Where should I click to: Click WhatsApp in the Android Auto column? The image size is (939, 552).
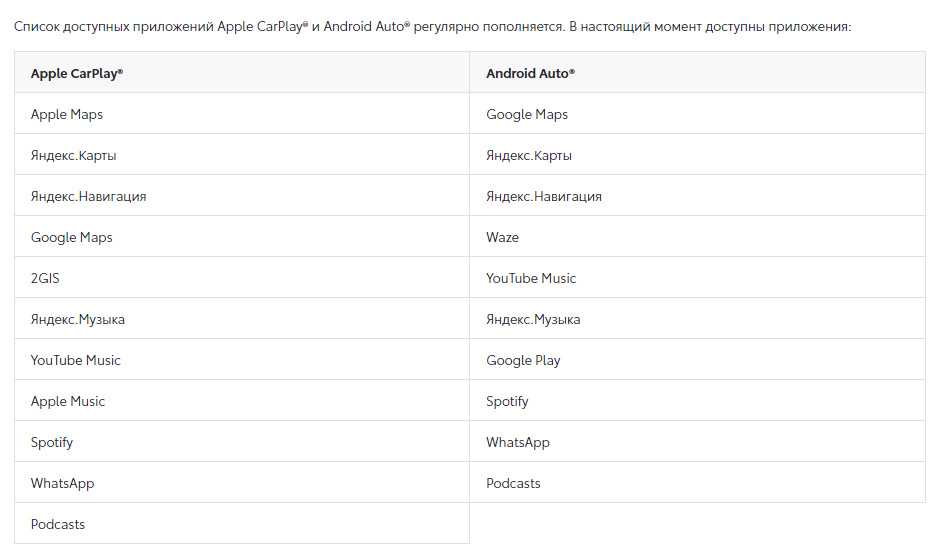[518, 442]
